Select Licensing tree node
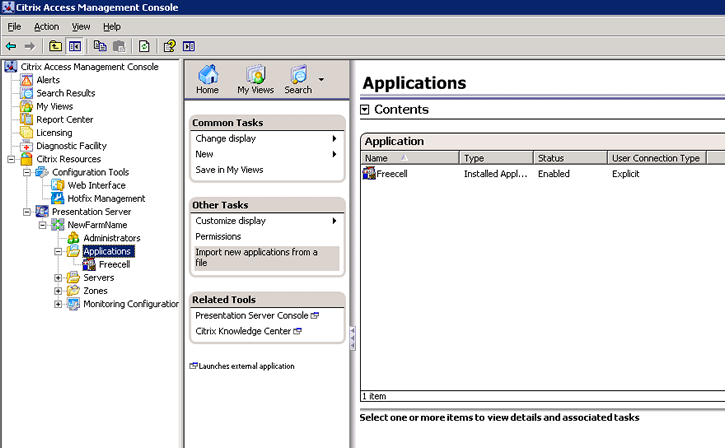The width and height of the screenshot is (725, 448). (x=54, y=133)
